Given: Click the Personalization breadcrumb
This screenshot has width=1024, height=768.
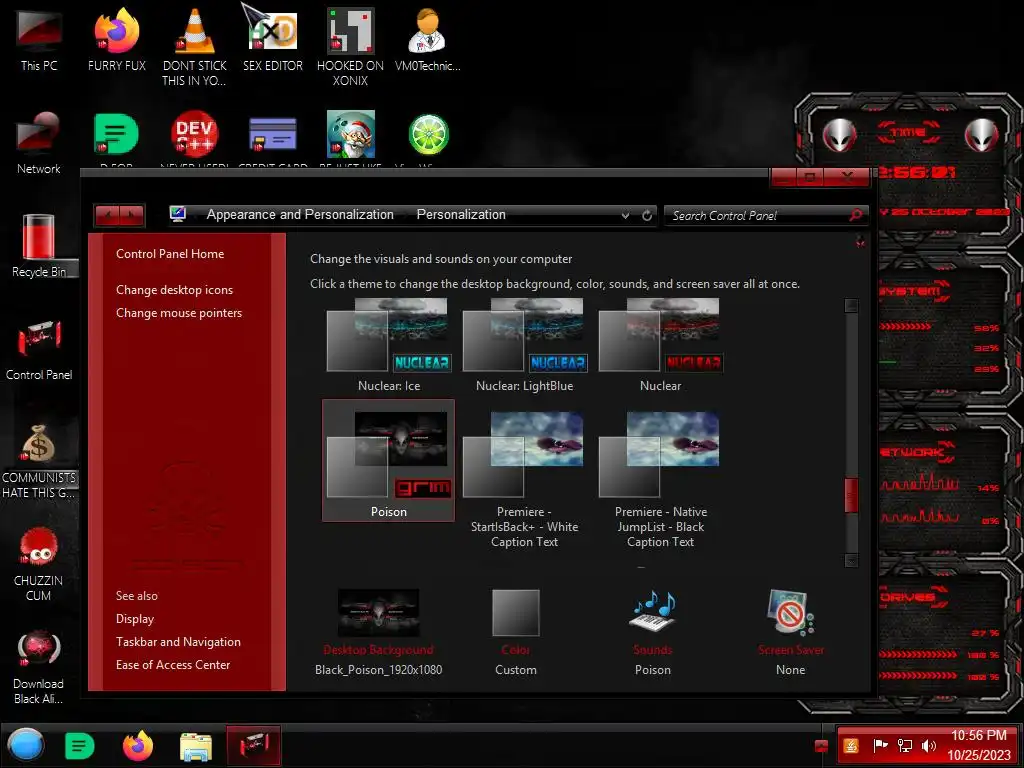Looking at the screenshot, I should pyautogui.click(x=461, y=214).
